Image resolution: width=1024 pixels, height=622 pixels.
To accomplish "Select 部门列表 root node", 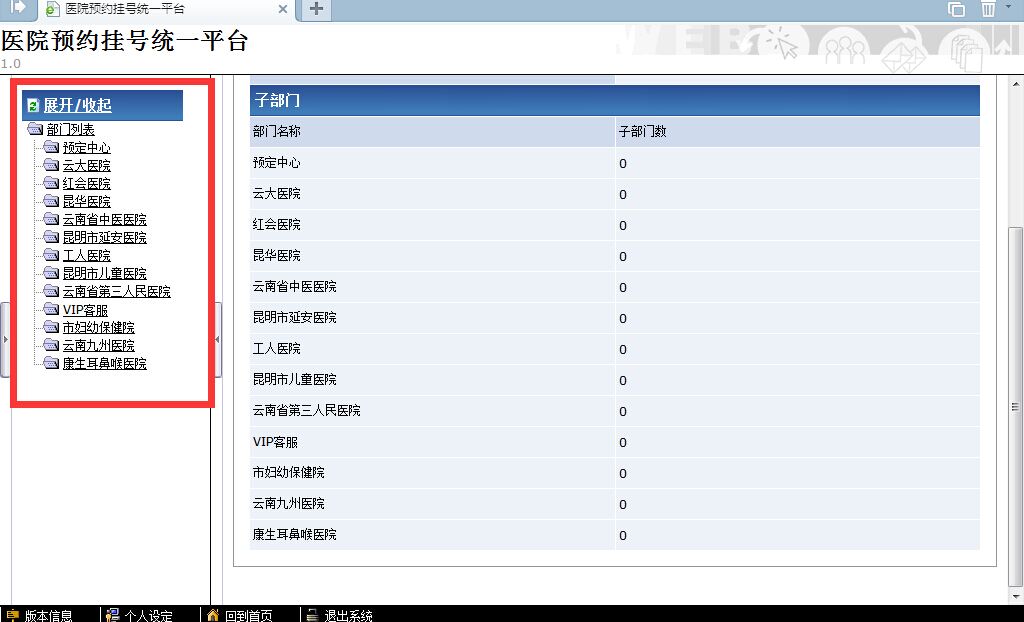I will pyautogui.click(x=71, y=129).
